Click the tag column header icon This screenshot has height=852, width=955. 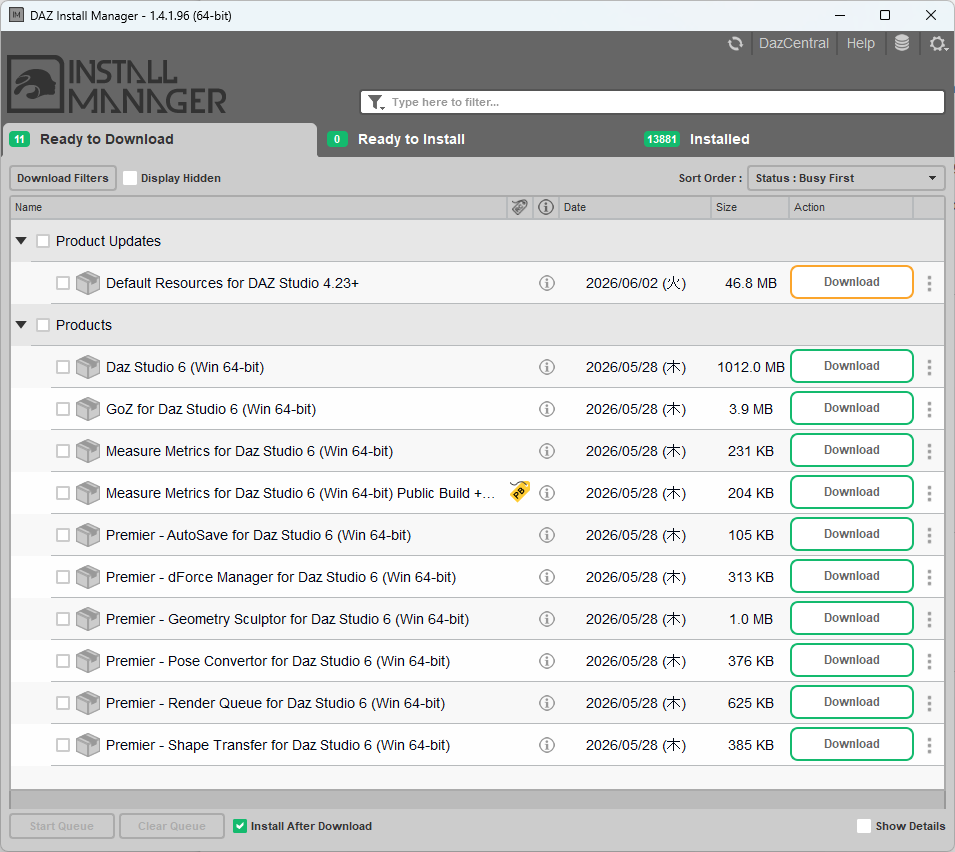click(x=520, y=207)
